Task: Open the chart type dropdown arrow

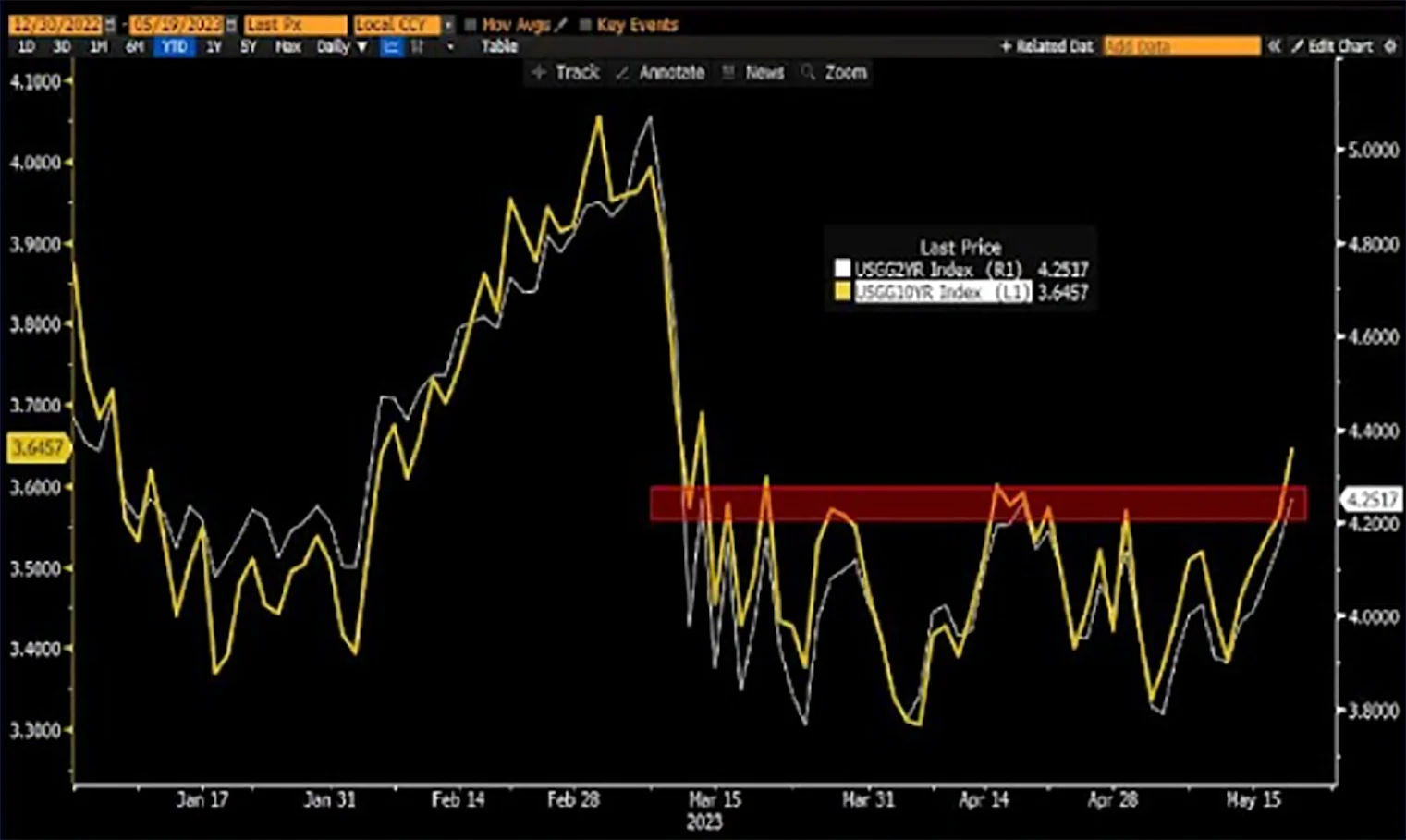Action: (x=450, y=46)
